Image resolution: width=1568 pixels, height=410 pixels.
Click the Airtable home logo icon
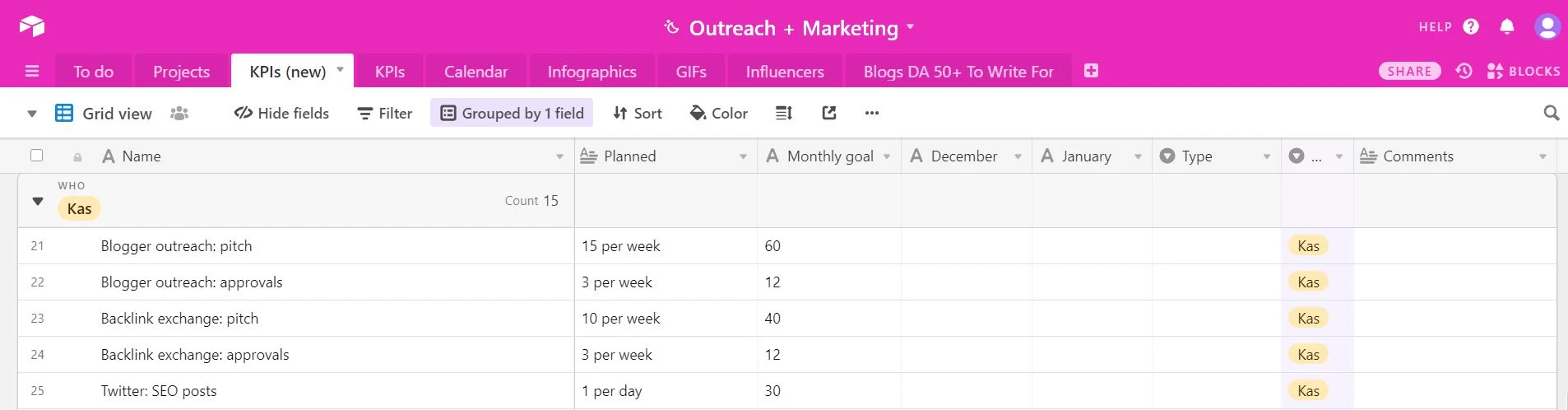coord(32,26)
